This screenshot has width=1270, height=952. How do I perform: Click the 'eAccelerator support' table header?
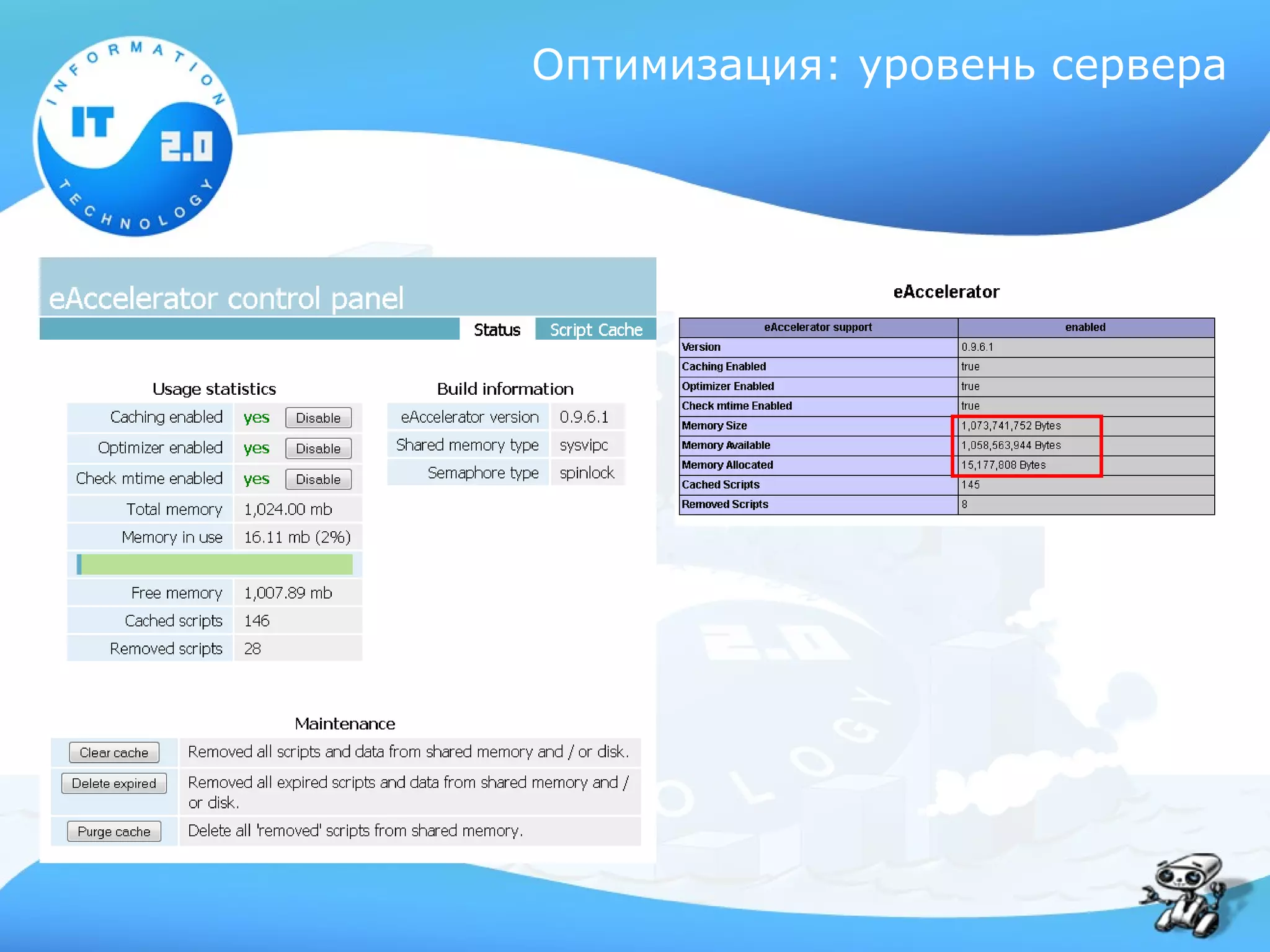coord(818,327)
